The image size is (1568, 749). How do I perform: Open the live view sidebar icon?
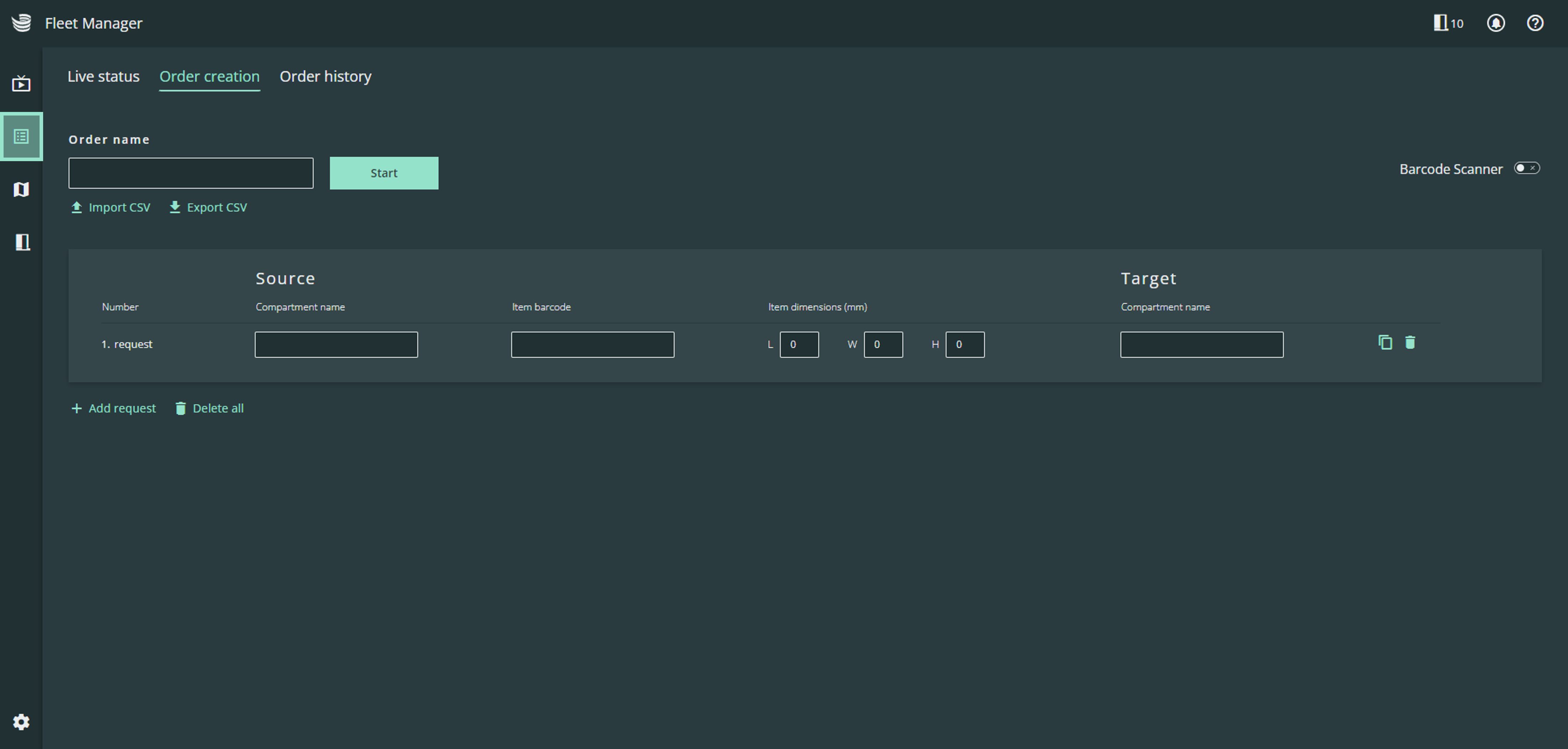(21, 83)
